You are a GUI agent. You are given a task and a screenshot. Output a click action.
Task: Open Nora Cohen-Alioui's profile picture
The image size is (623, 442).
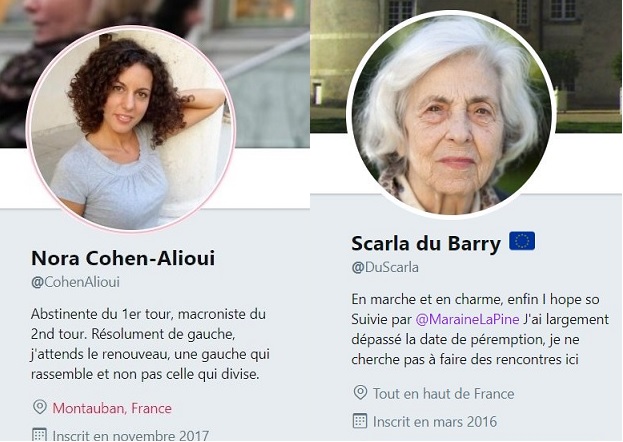[131, 129]
